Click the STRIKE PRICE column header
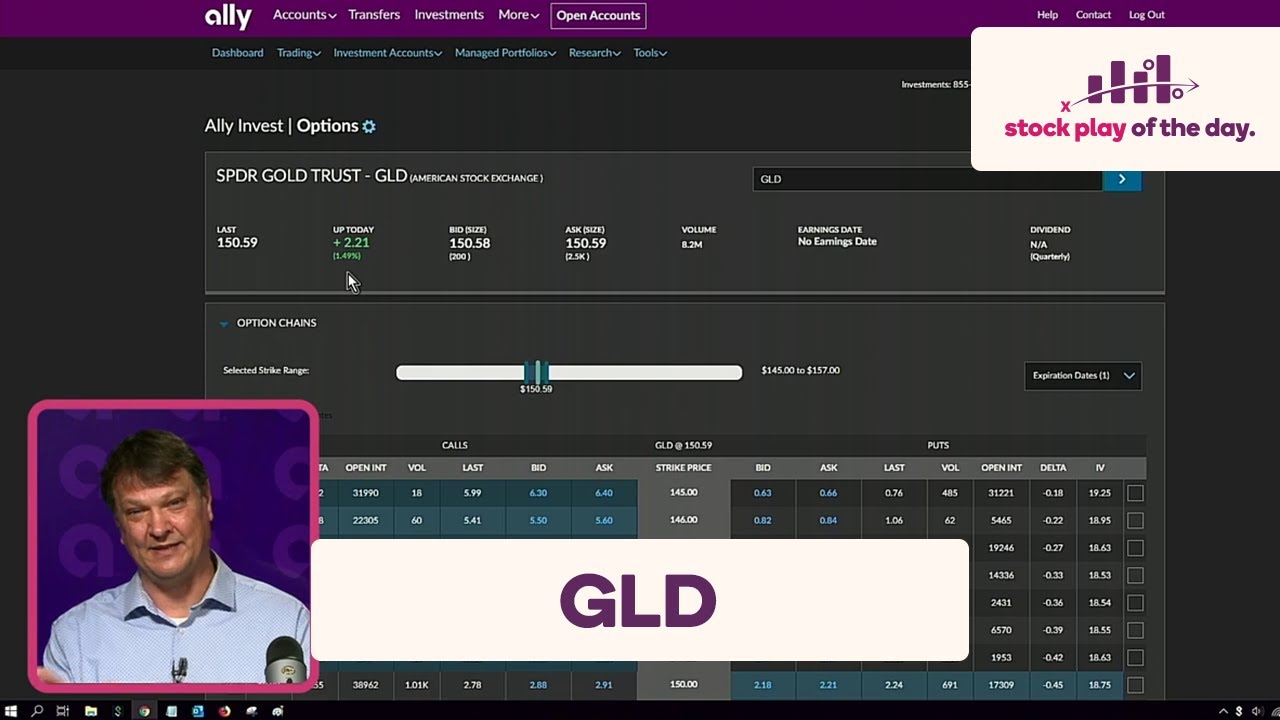1280x720 pixels. point(684,468)
